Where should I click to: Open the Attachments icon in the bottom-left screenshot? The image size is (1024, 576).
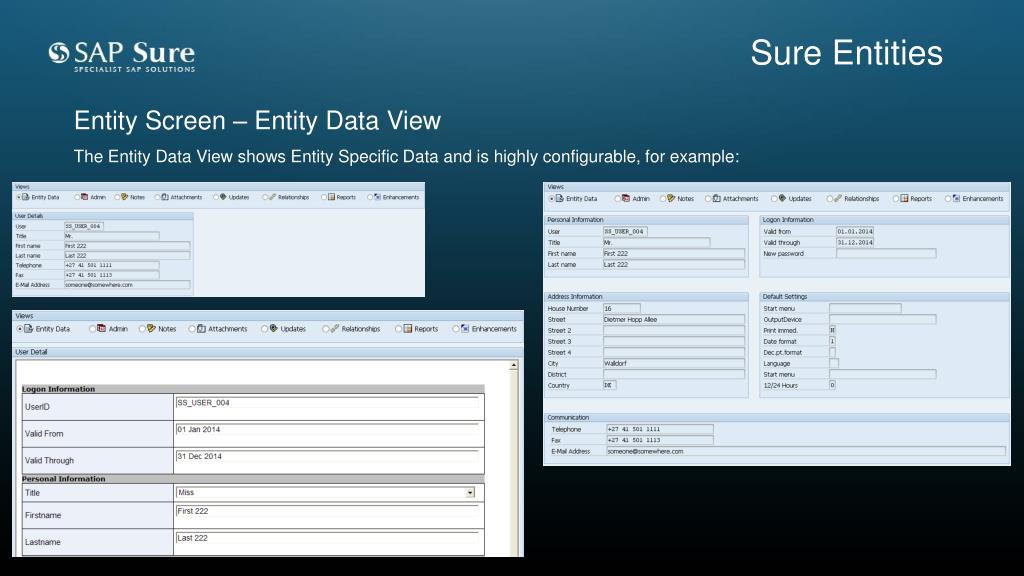coord(201,328)
